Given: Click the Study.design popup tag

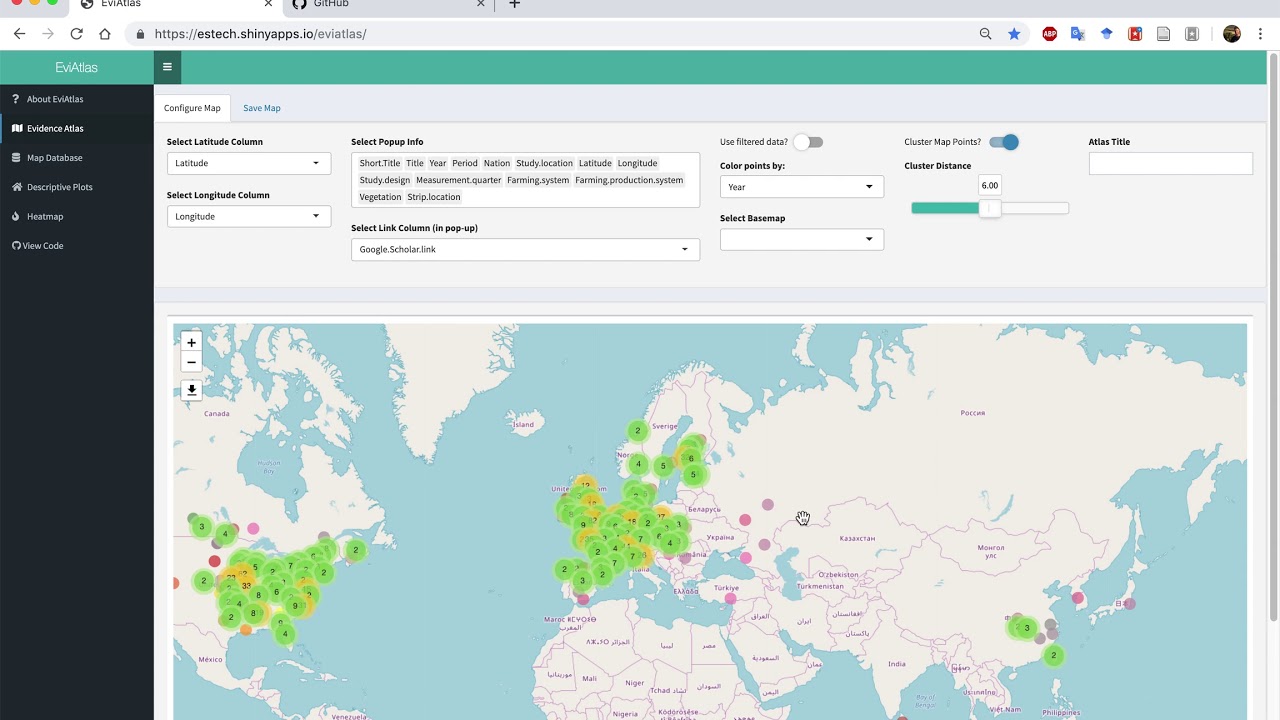Looking at the screenshot, I should (385, 180).
